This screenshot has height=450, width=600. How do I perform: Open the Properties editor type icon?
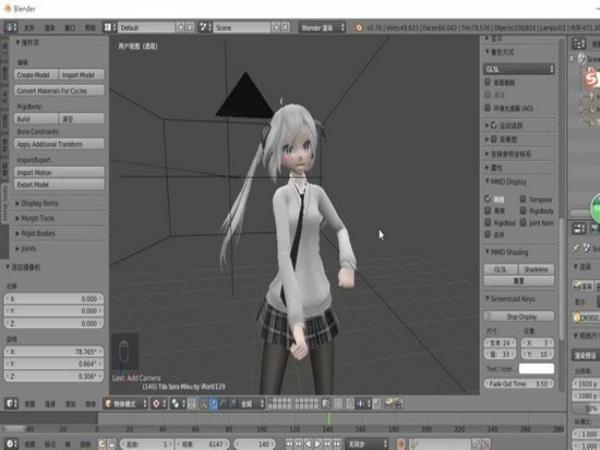pos(579,229)
